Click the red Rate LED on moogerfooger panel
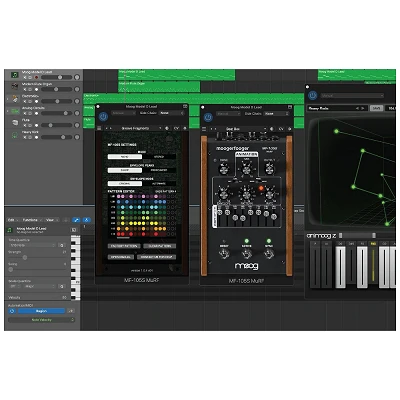400x400 pixels. pos(261,188)
